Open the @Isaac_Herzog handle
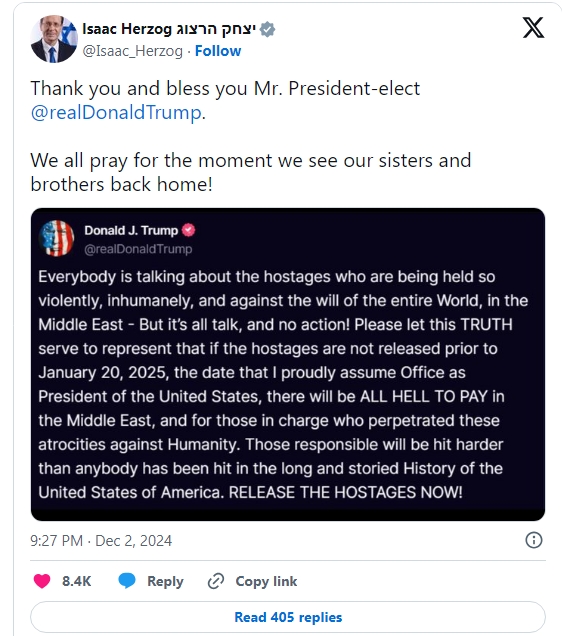Screen dimensions: 562x636 click(133, 51)
